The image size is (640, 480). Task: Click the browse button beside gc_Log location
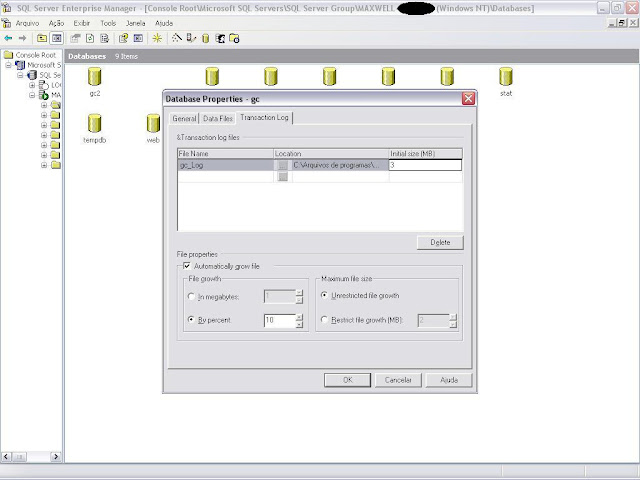[x=282, y=165]
